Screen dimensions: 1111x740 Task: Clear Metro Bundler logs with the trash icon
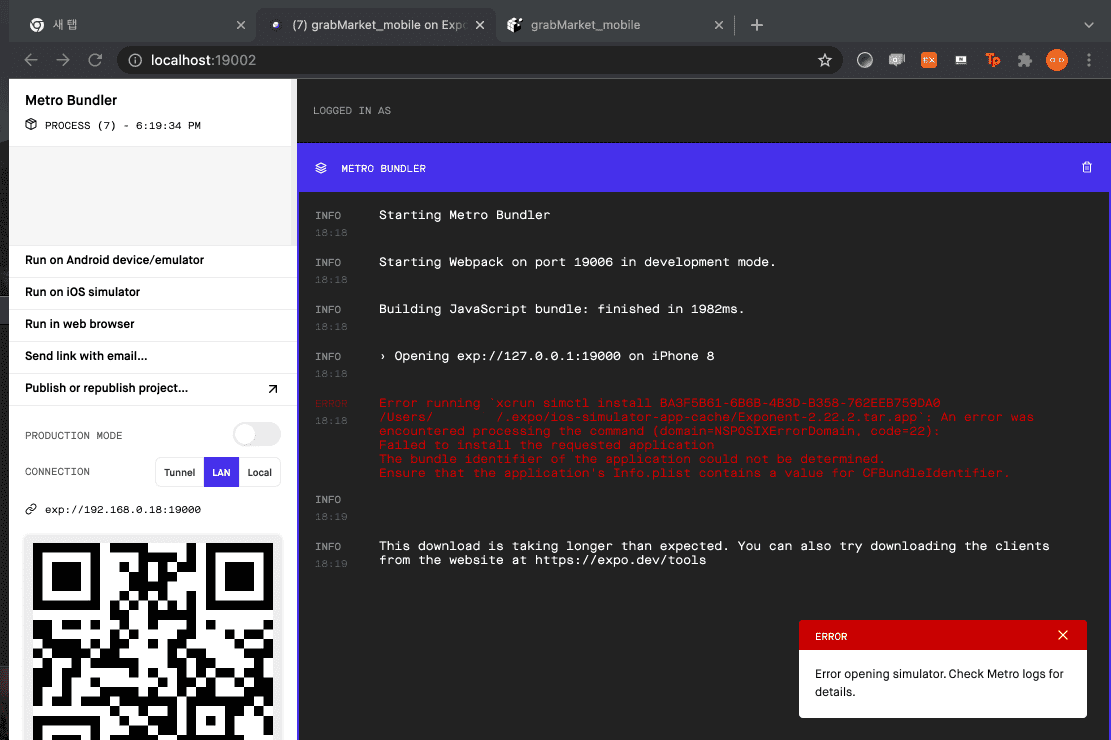tap(1087, 167)
